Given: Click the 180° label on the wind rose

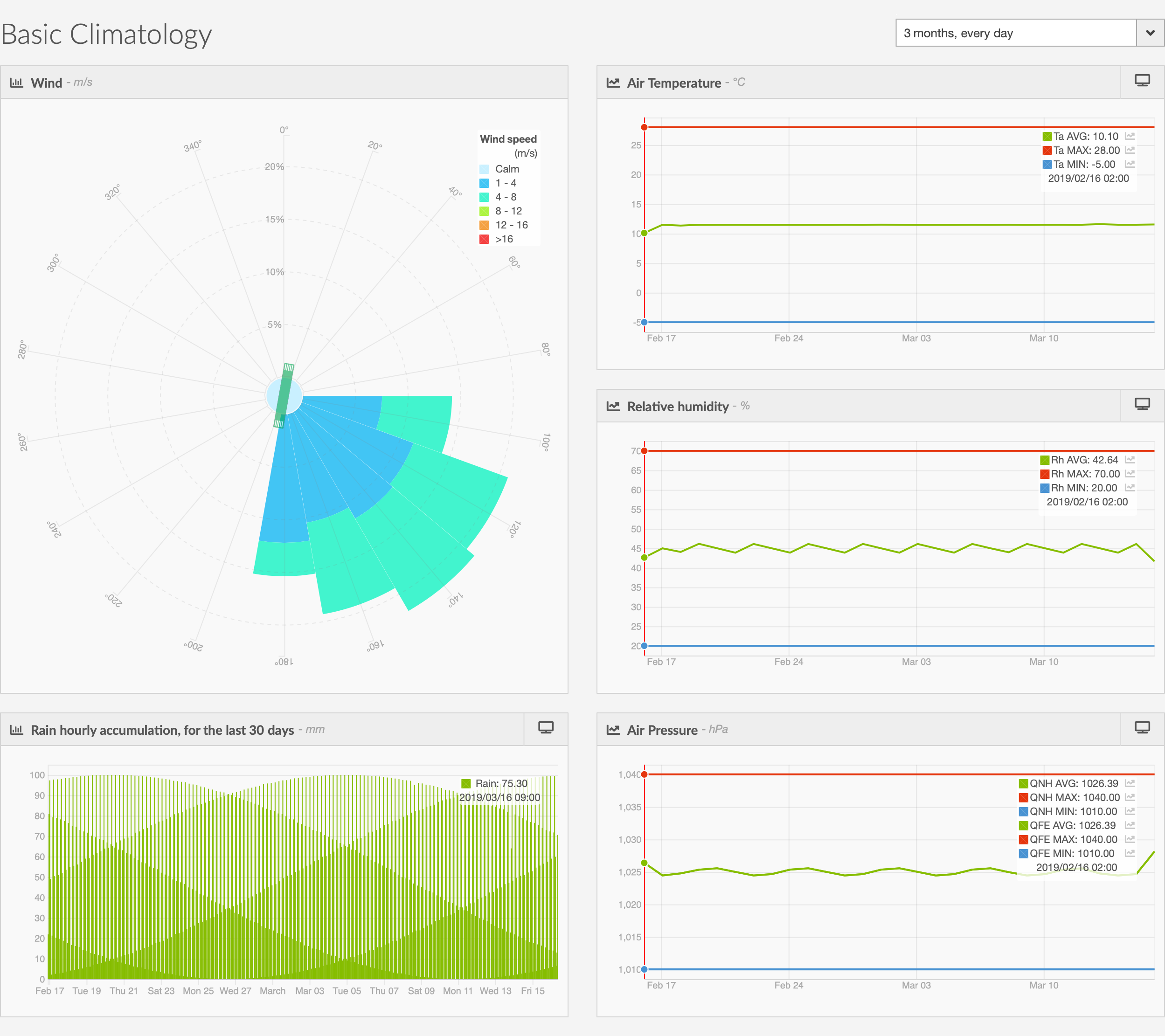Looking at the screenshot, I should [x=284, y=662].
